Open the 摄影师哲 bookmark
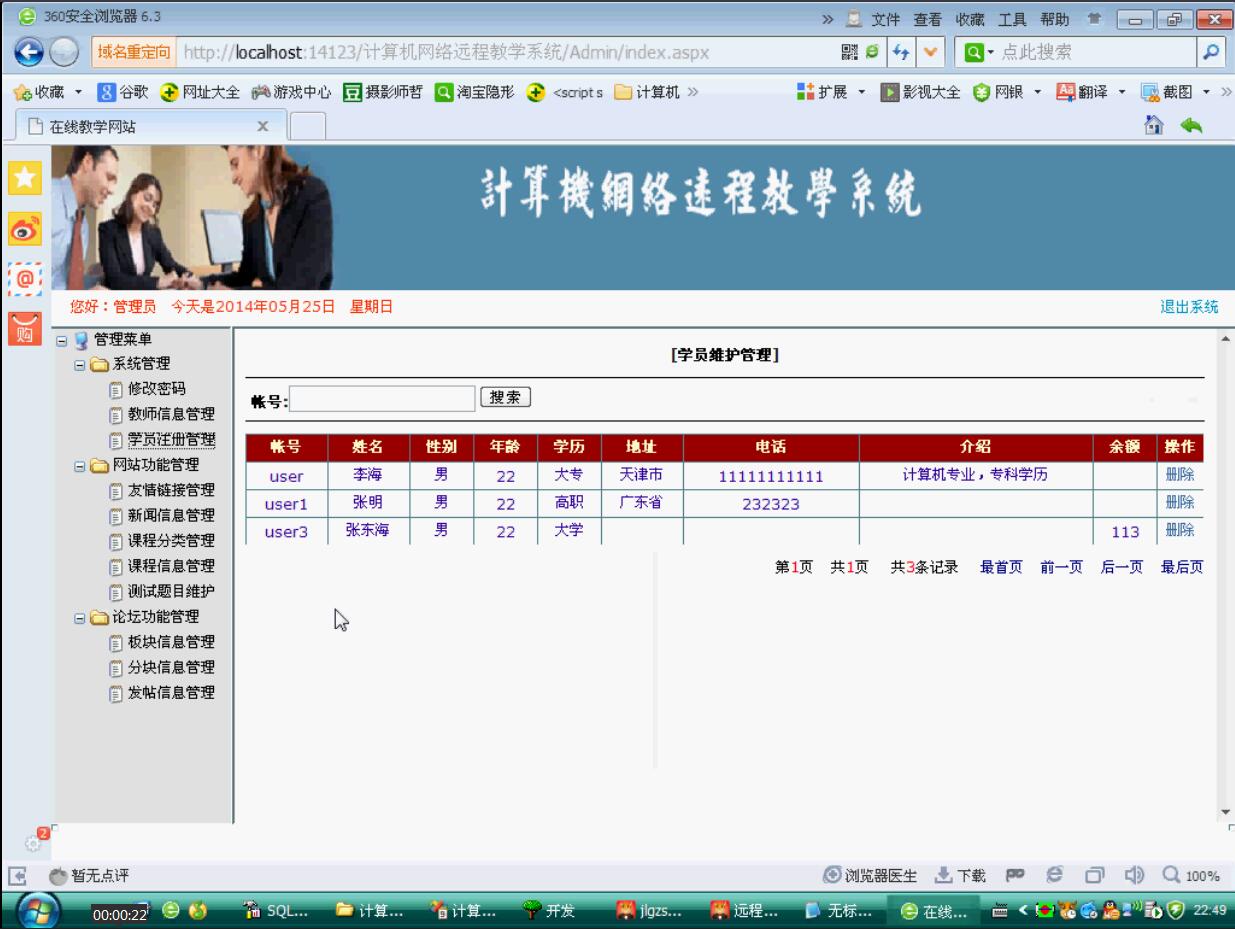The width and height of the screenshot is (1235, 929). (x=382, y=92)
